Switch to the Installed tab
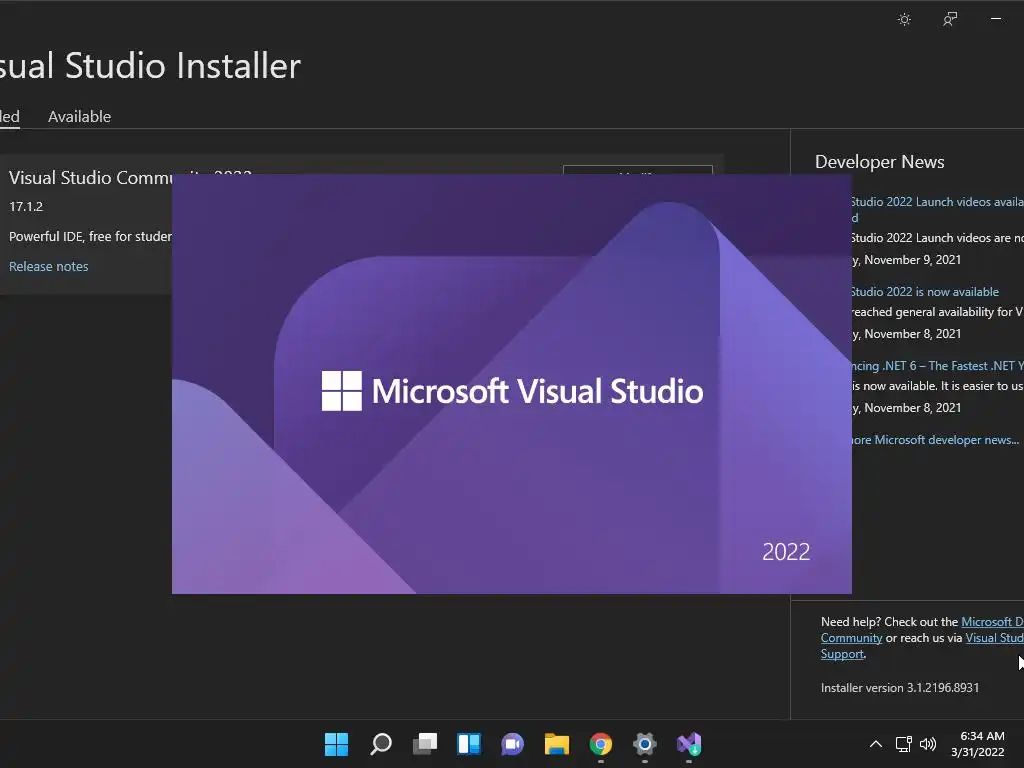Viewport: 1024px width, 768px height. (9, 117)
